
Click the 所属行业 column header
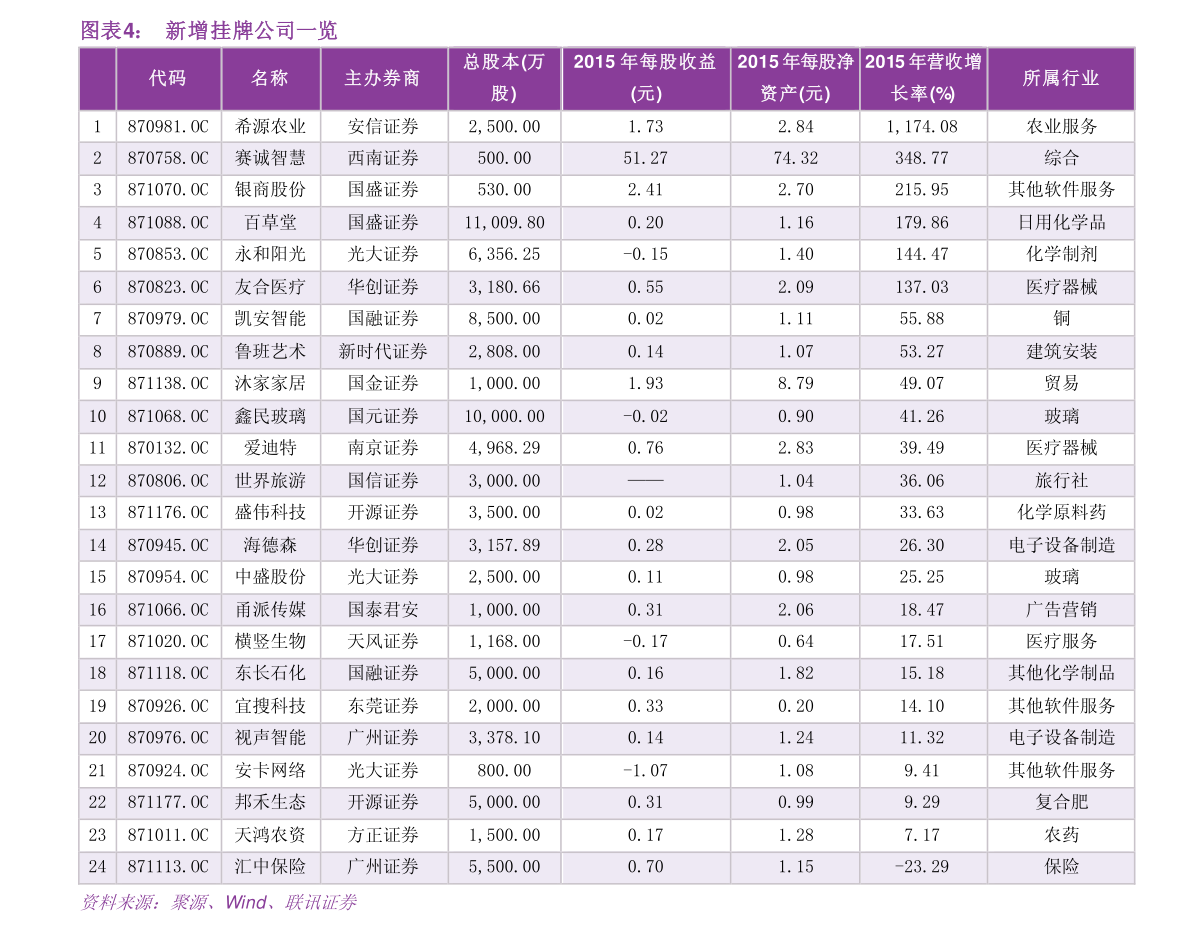[1060, 78]
